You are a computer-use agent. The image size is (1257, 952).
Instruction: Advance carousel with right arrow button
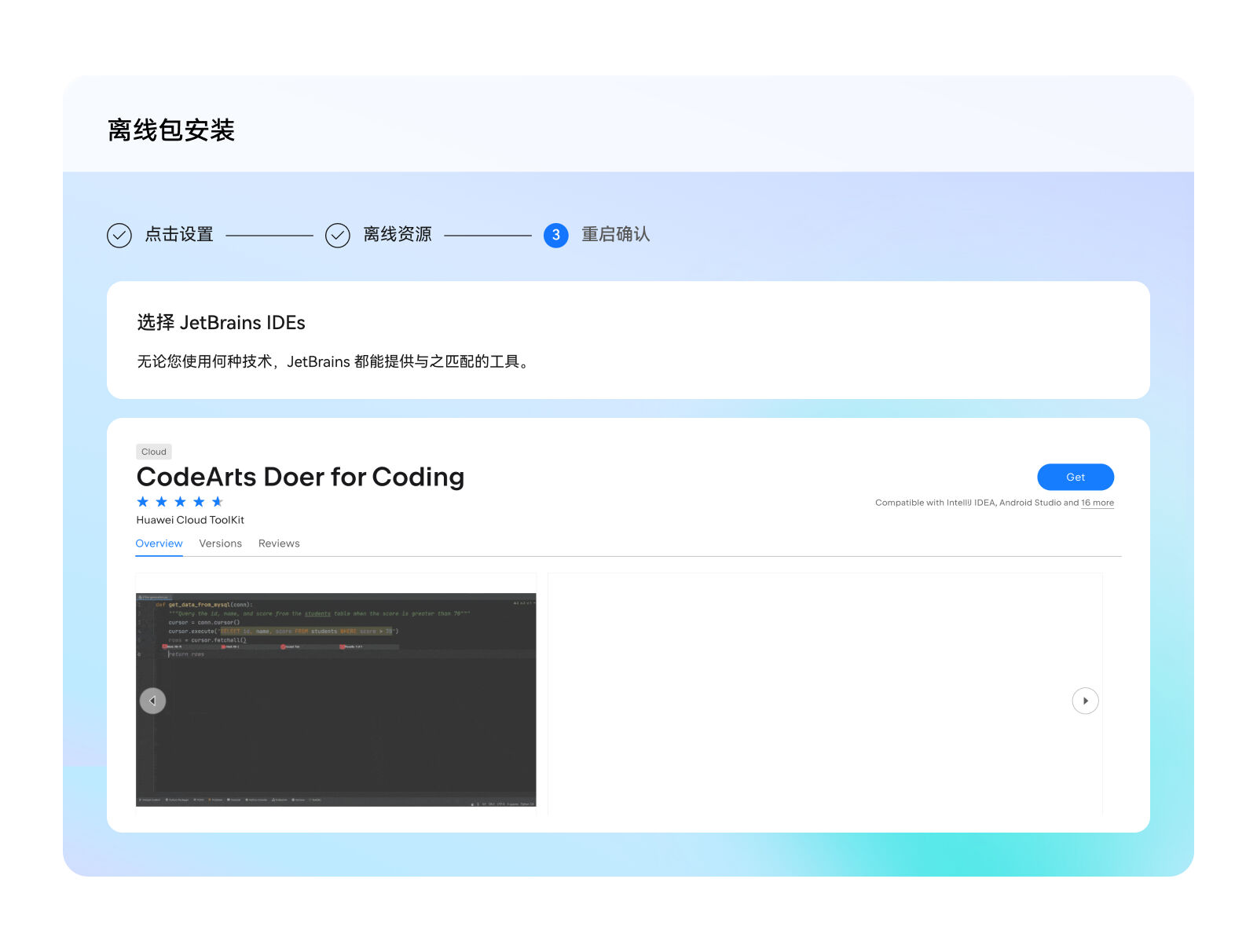1085,701
